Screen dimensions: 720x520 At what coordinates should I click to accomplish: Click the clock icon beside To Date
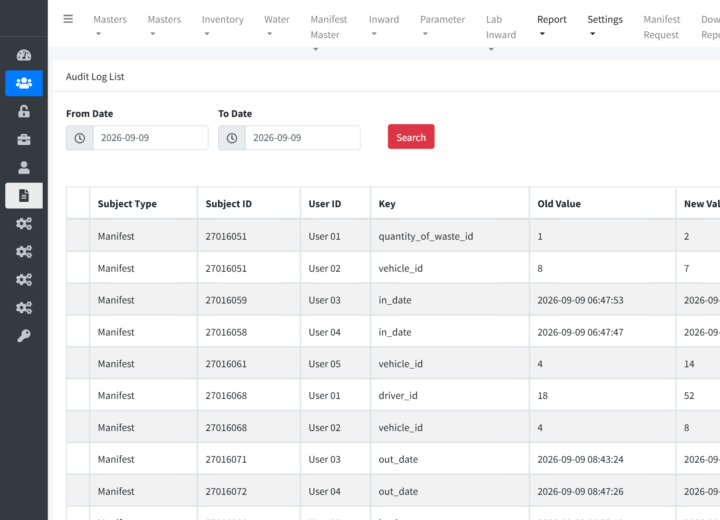(232, 138)
